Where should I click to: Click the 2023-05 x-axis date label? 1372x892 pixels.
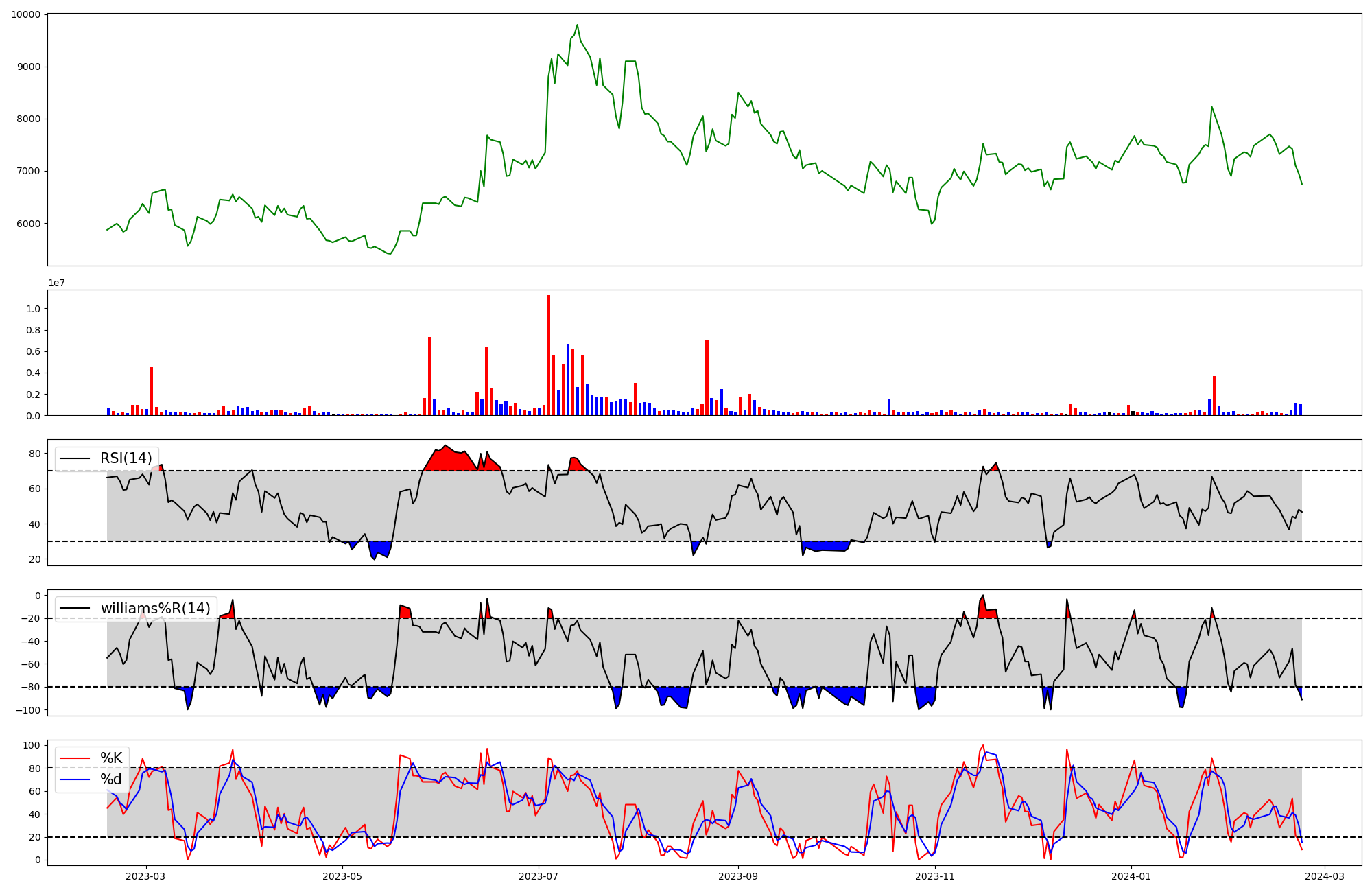[x=342, y=876]
